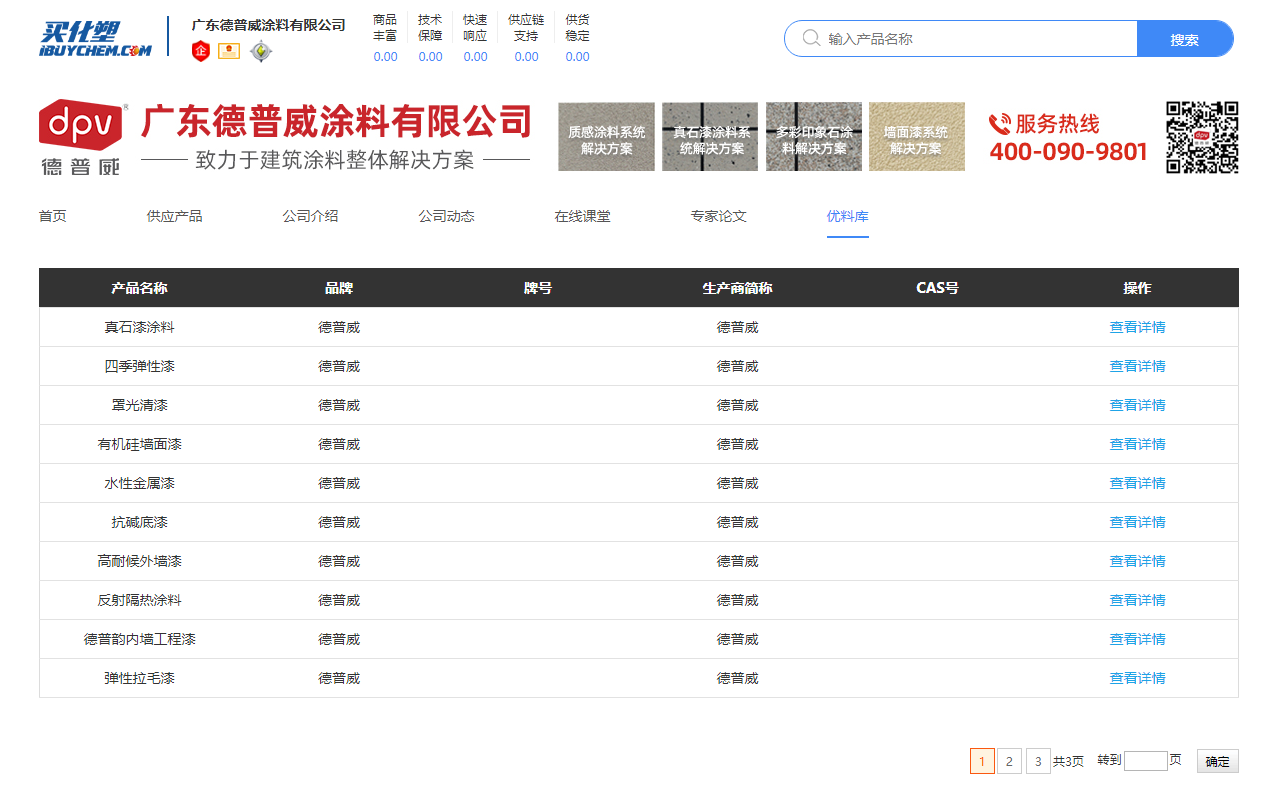The image size is (1286, 791).
Task: Click the dpv company logo
Action: point(82,138)
